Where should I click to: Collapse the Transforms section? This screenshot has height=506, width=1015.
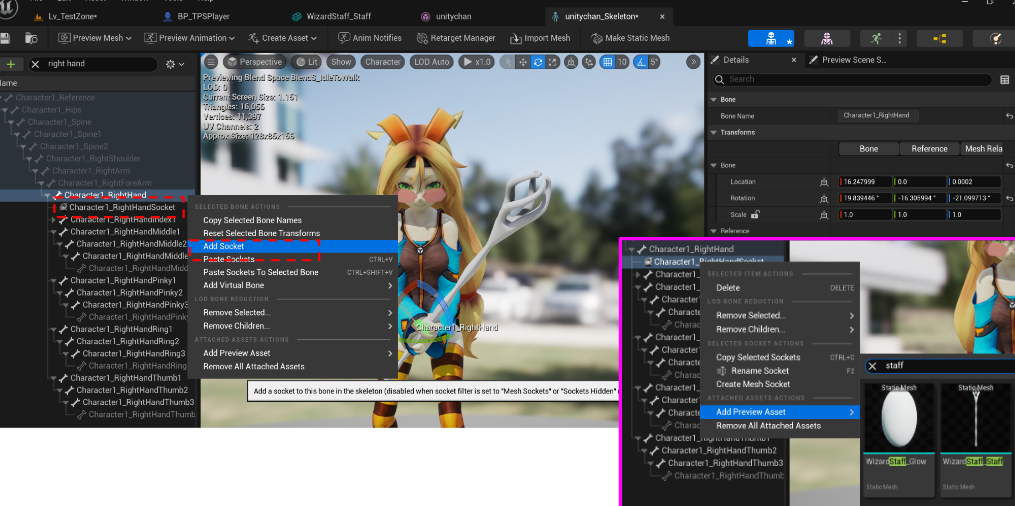(x=714, y=133)
